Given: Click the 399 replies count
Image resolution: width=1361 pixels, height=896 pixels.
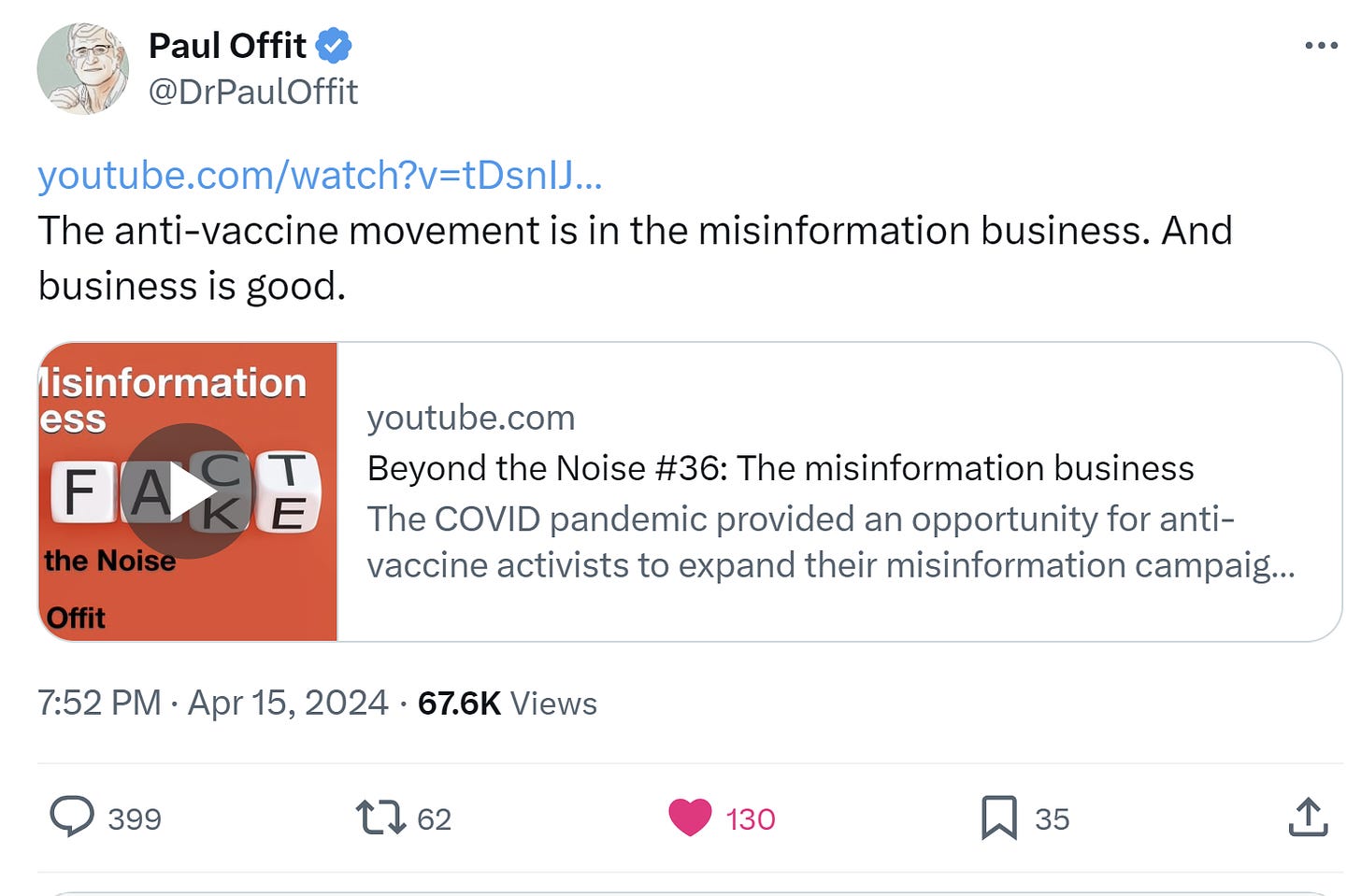Looking at the screenshot, I should (135, 819).
